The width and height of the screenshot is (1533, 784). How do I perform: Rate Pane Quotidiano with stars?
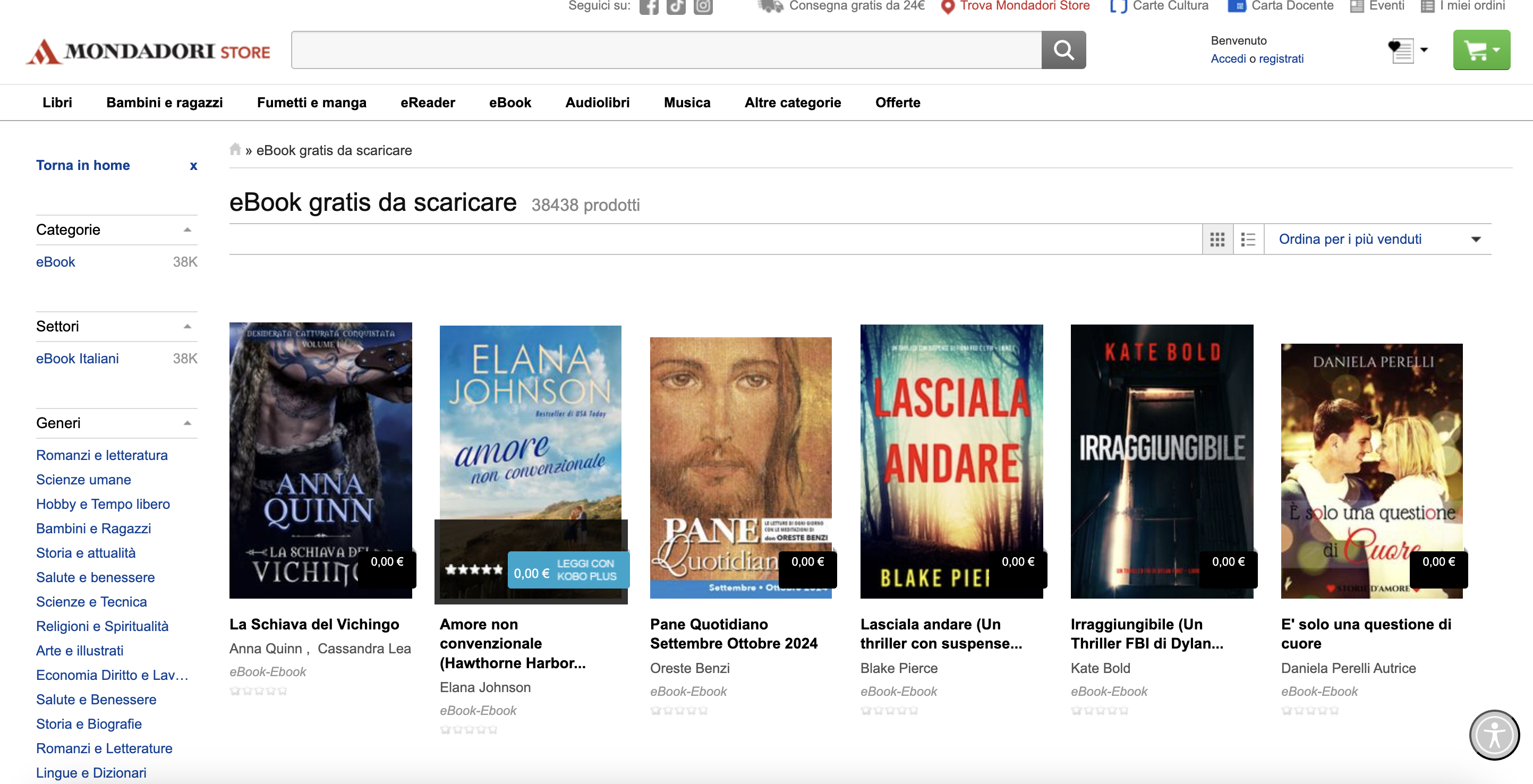point(679,711)
